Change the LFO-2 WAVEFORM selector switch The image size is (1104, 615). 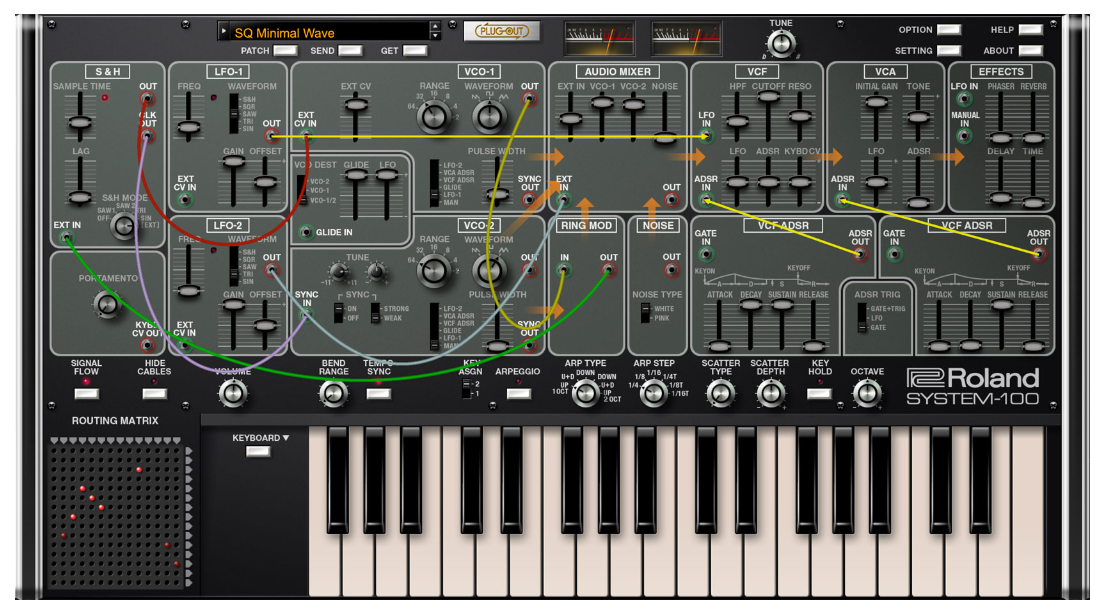click(x=234, y=266)
